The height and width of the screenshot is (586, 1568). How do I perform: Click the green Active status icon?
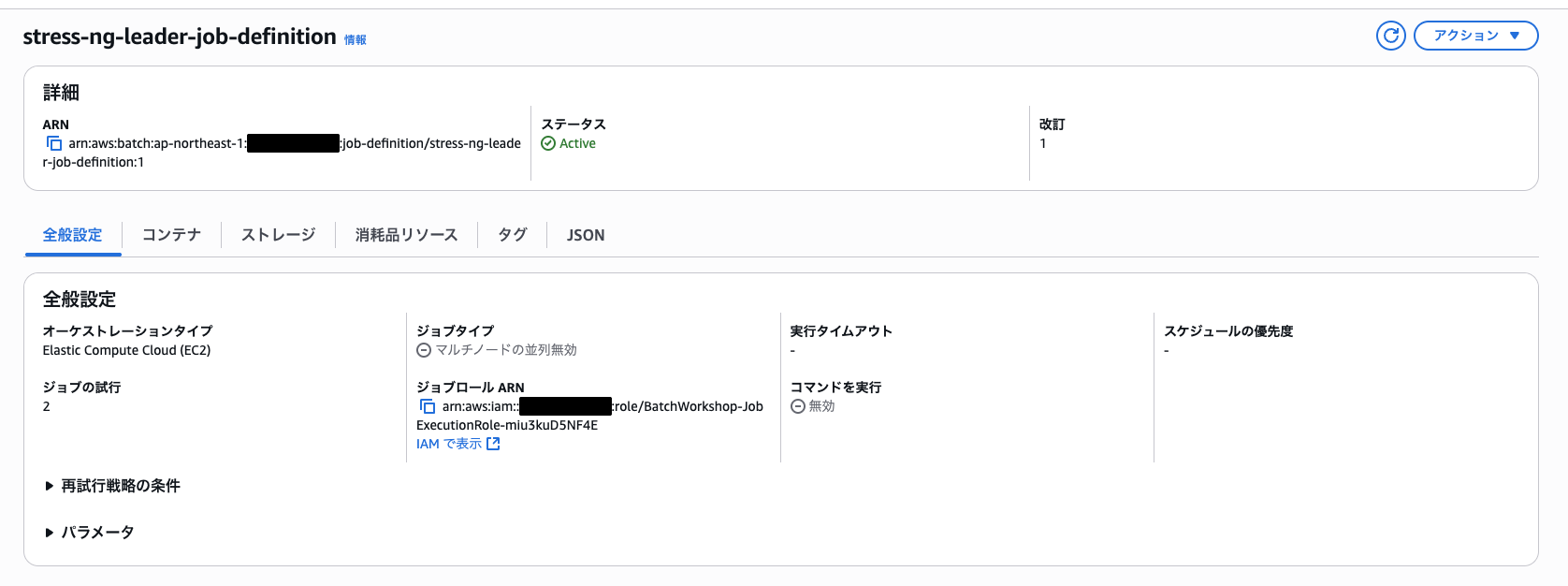pos(548,143)
